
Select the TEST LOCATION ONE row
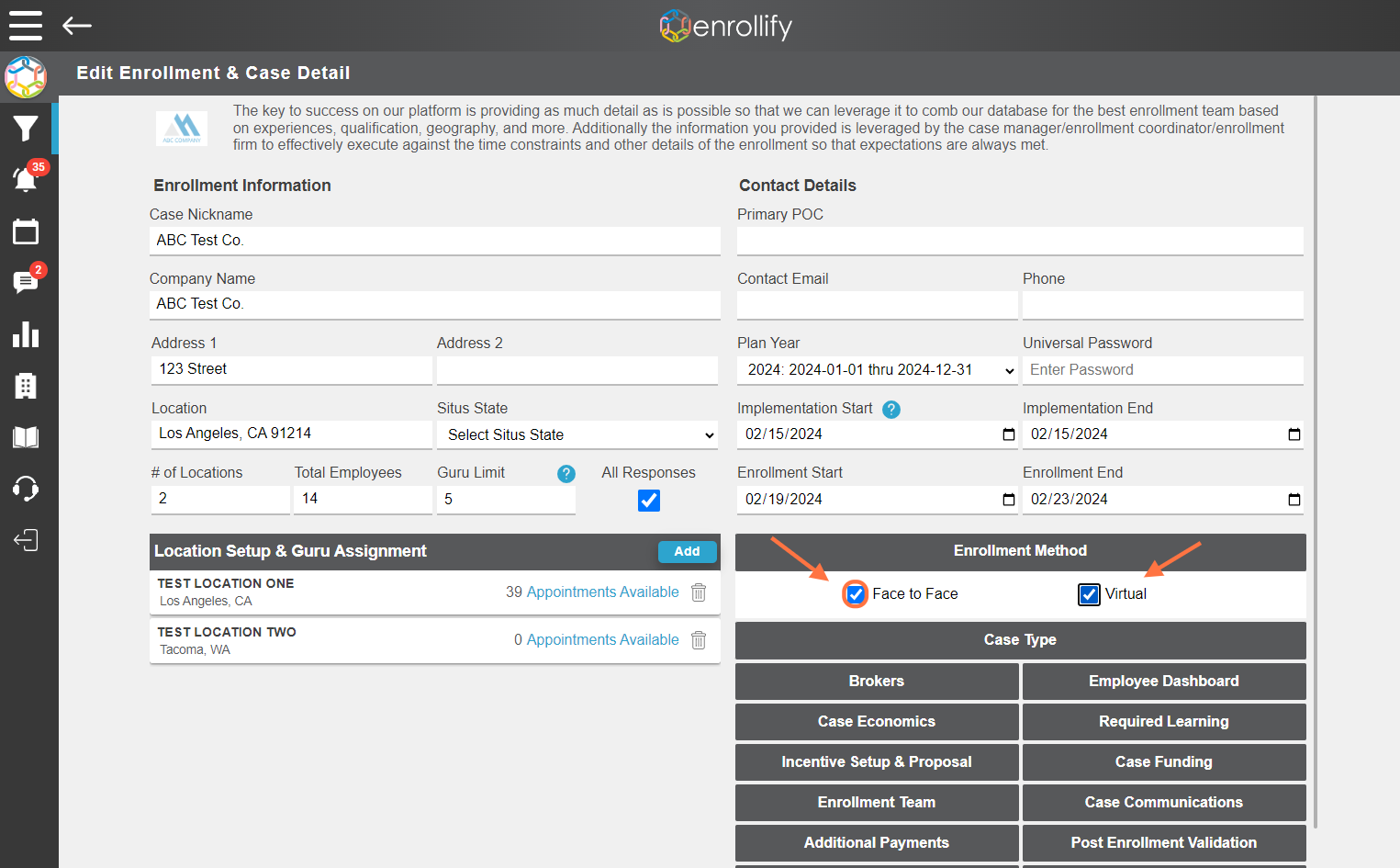[434, 592]
